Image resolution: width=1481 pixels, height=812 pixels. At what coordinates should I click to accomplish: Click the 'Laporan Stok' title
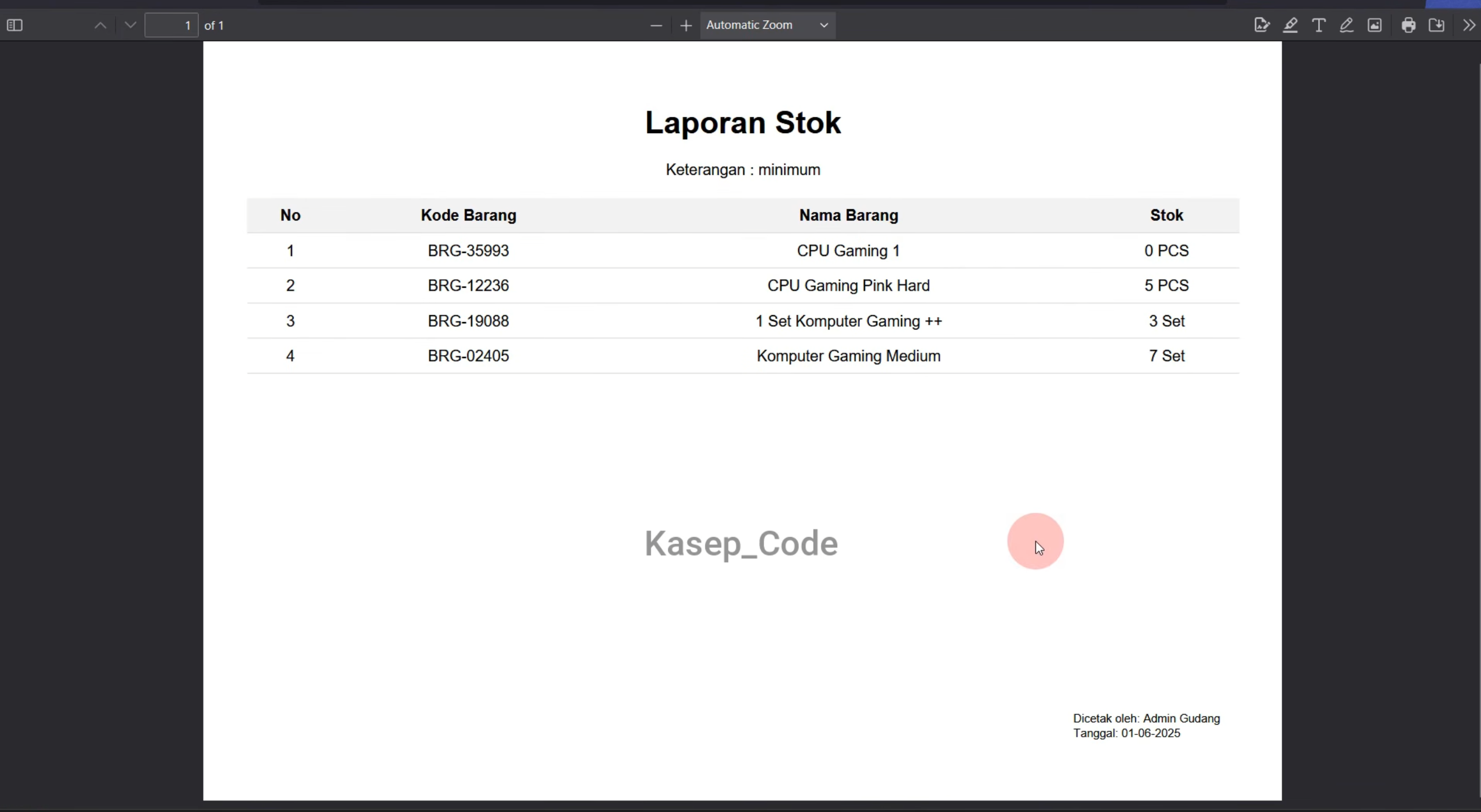click(743, 123)
